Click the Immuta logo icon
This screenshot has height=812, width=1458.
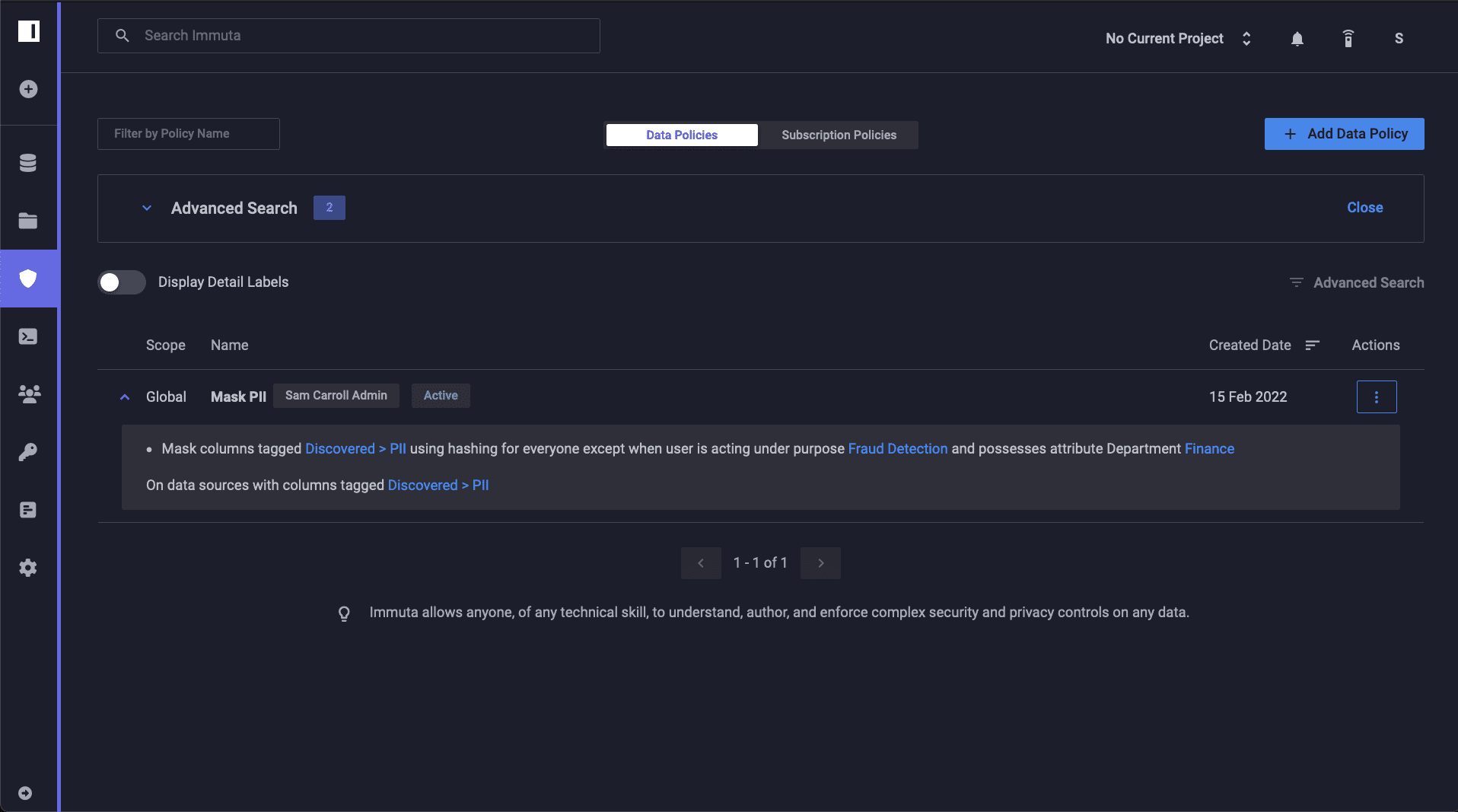29,31
